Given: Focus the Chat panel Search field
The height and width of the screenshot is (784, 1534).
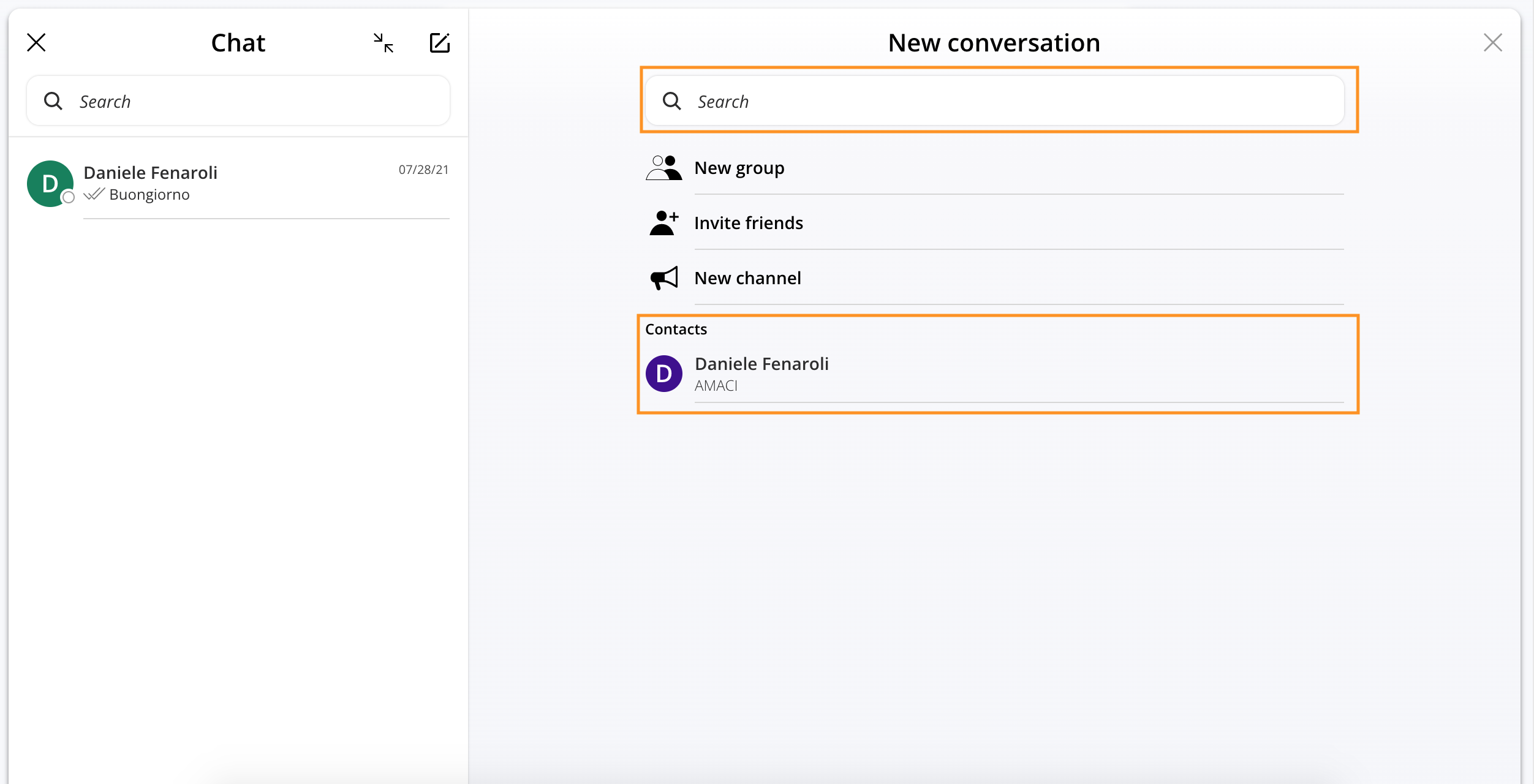Looking at the screenshot, I should point(238,101).
